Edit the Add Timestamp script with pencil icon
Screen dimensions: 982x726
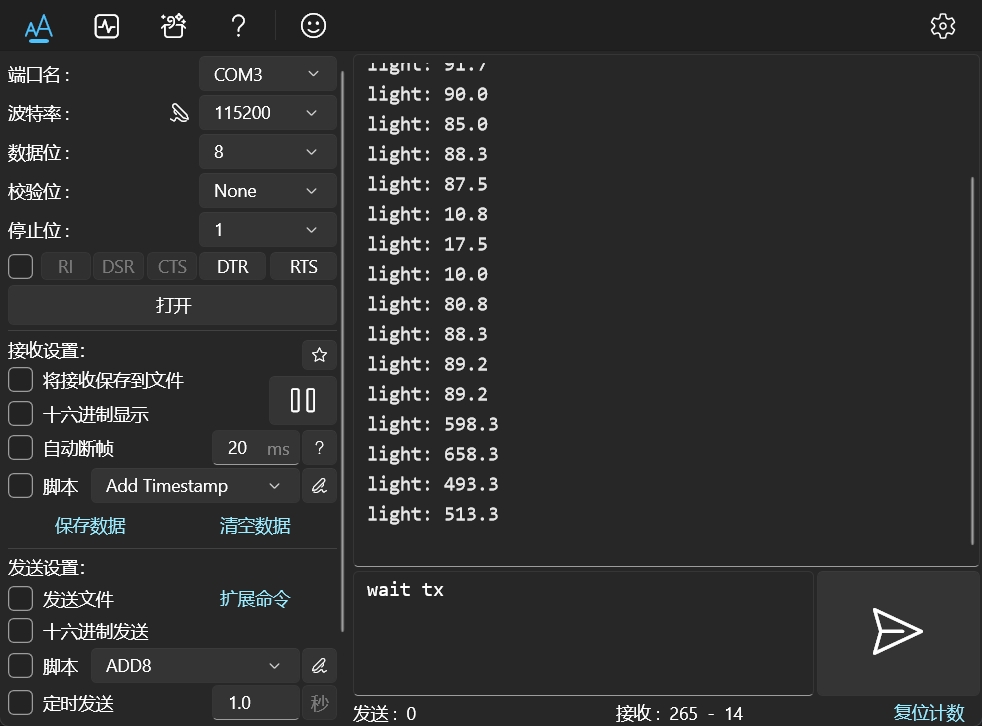click(x=319, y=486)
